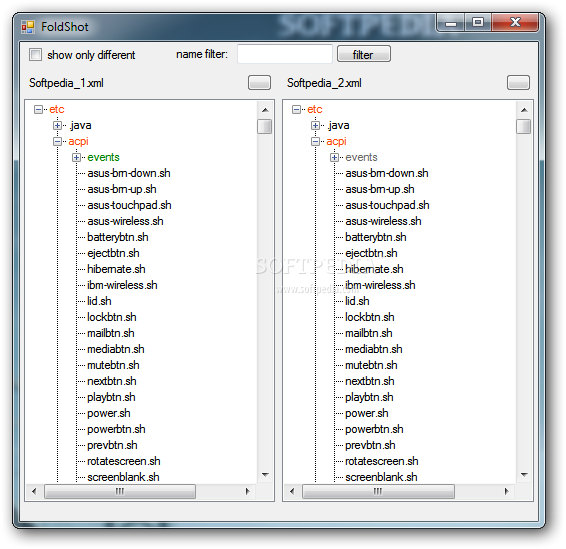Click the right tree's horizontal scroll right arrow
This screenshot has width=566, height=549.
tap(506, 491)
